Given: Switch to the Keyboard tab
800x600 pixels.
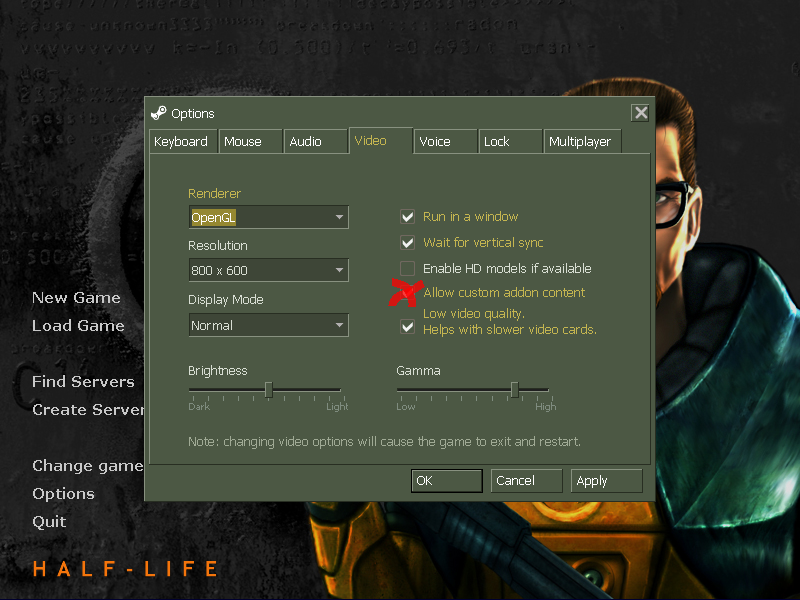Looking at the screenshot, I should coord(183,141).
